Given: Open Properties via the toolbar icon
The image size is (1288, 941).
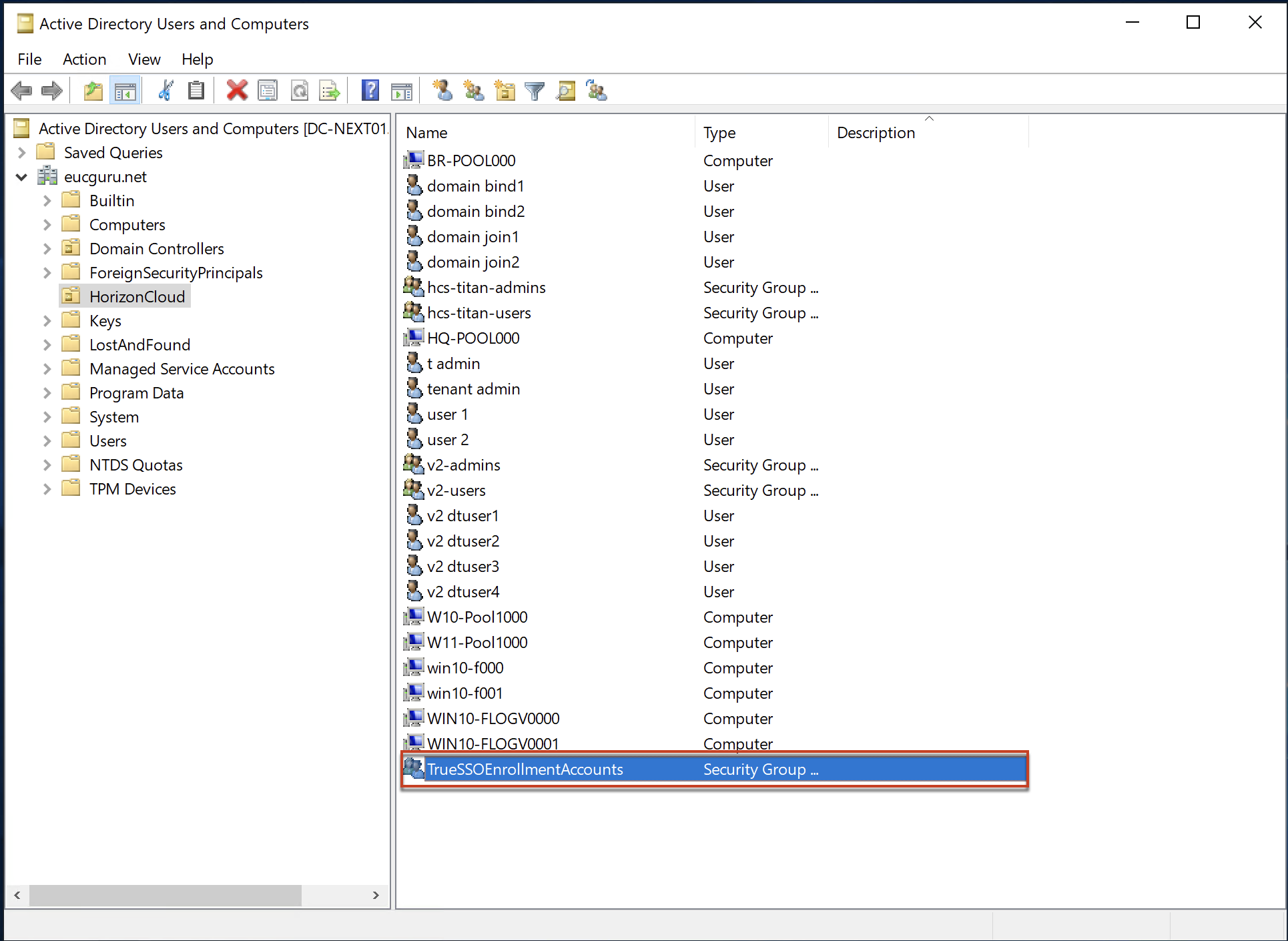Looking at the screenshot, I should pos(268,90).
